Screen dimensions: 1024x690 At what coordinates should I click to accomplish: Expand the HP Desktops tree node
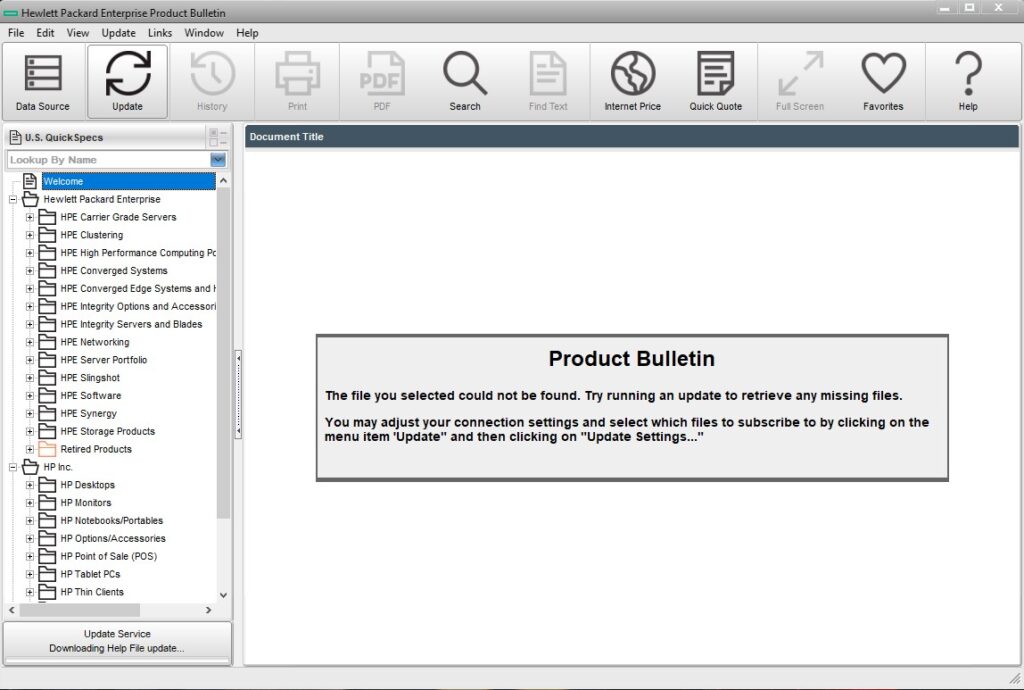coord(30,485)
